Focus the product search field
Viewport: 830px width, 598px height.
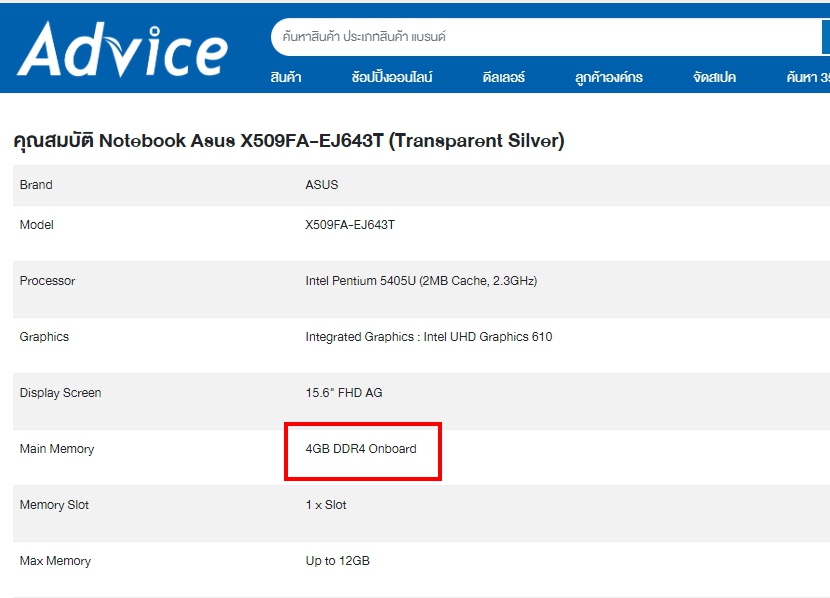(x=546, y=37)
